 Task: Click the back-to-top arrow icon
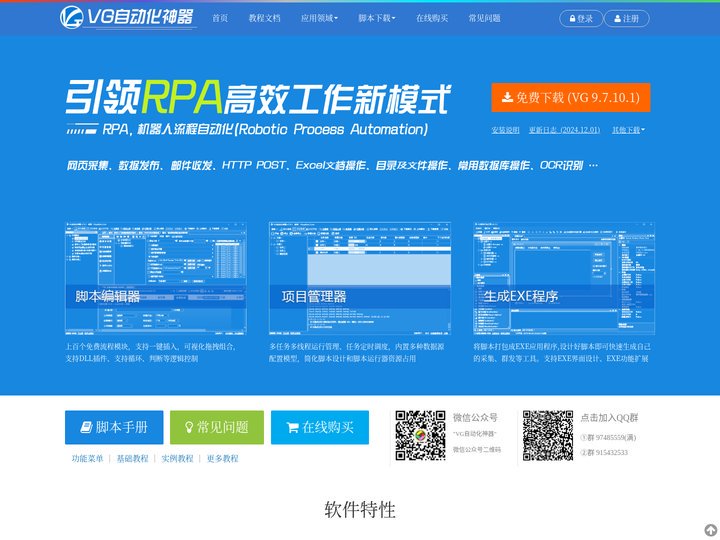(x=710, y=529)
